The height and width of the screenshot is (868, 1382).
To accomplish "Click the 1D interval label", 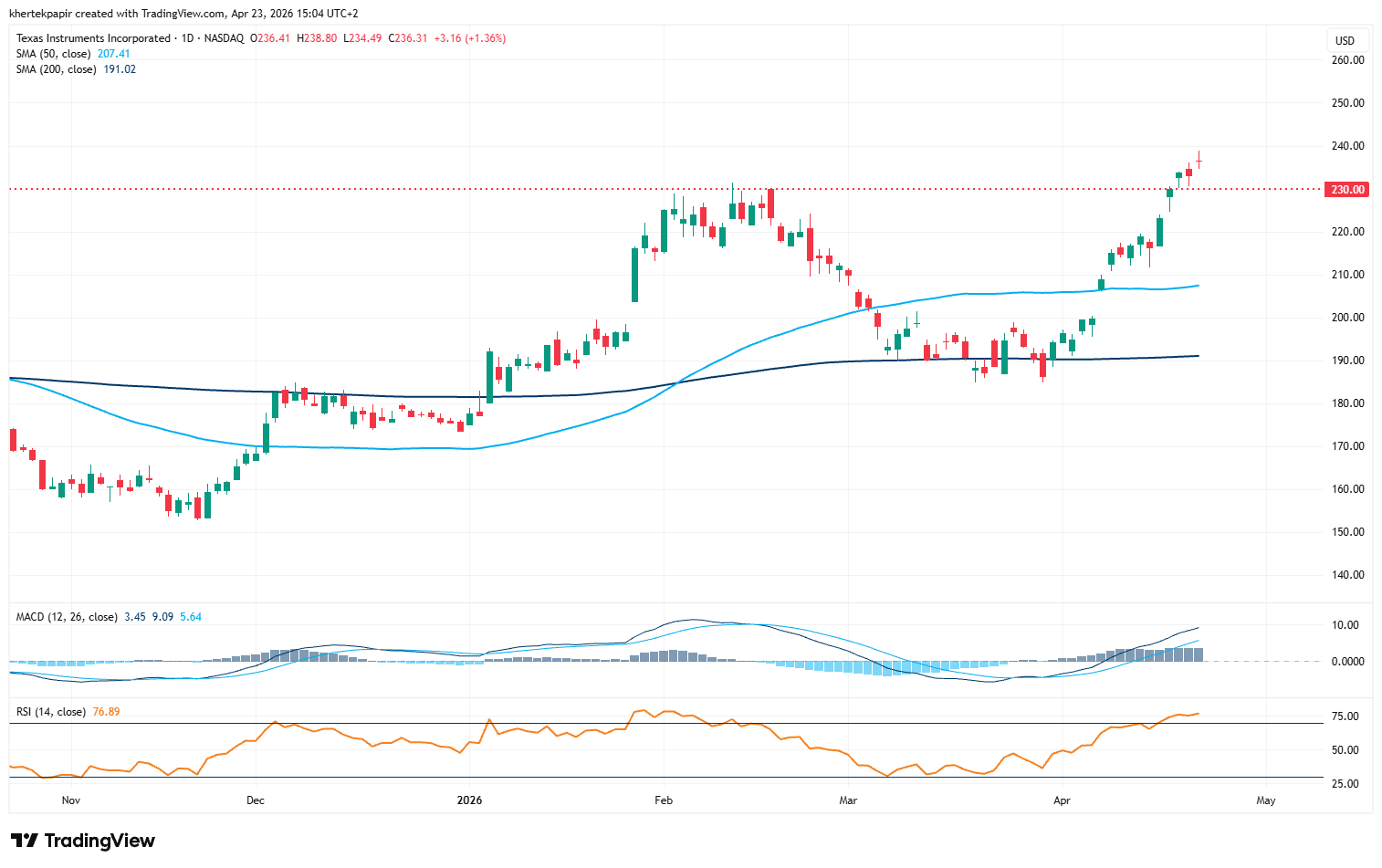I will tap(188, 38).
